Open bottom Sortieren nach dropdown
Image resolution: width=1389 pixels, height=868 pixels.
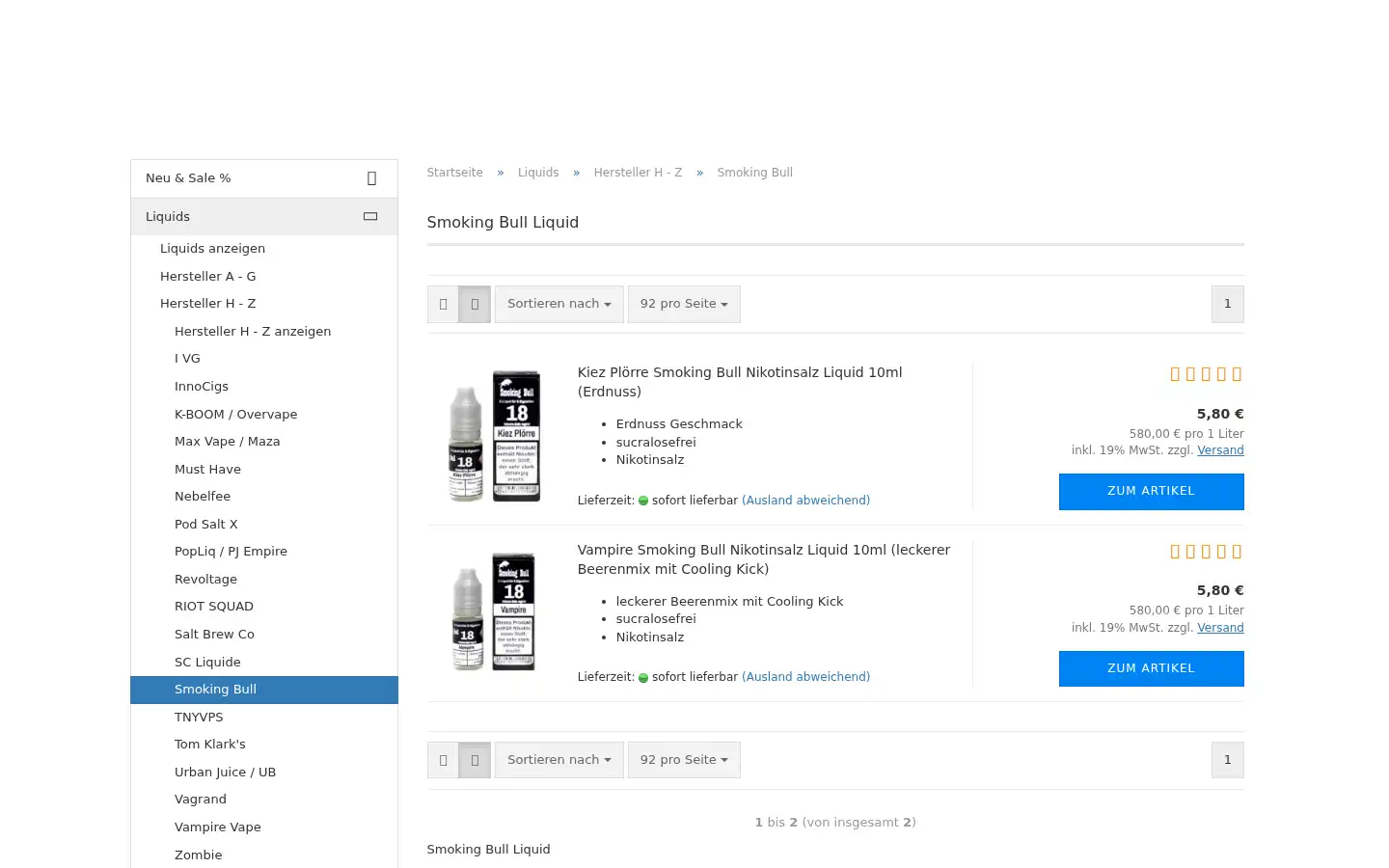click(x=559, y=760)
